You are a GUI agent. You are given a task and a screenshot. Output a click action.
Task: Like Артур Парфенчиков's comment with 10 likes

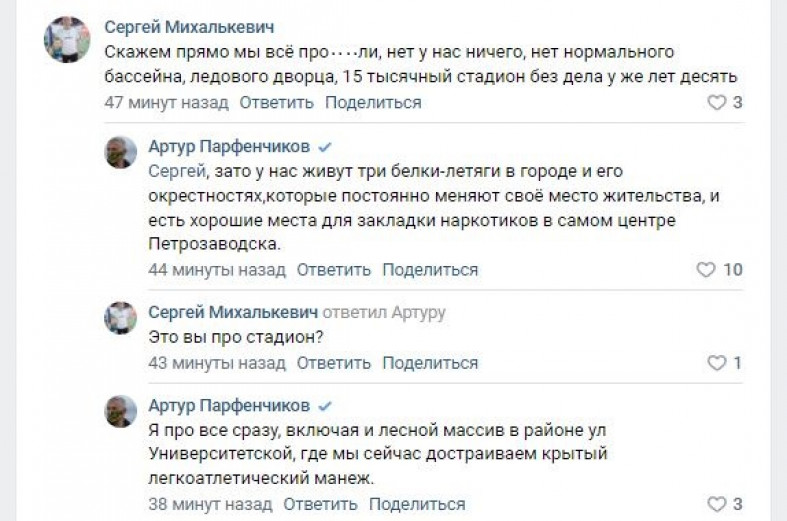click(706, 270)
